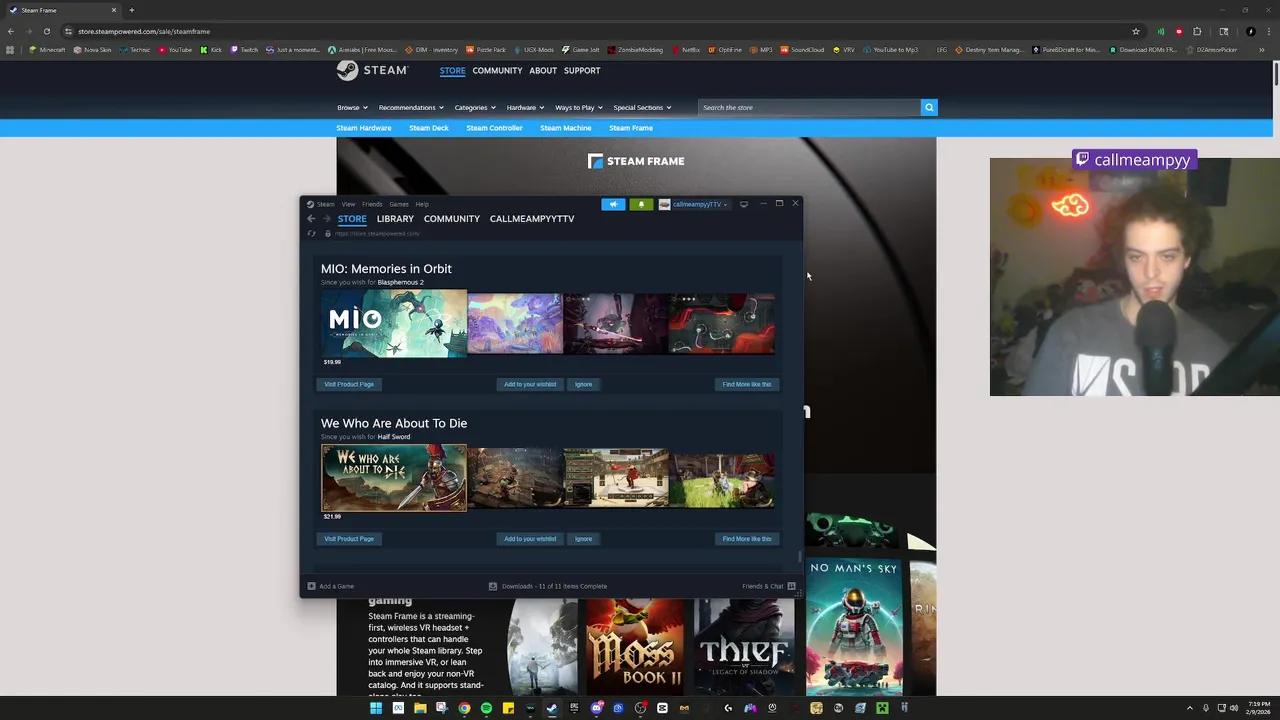1280x720 pixels.
Task: Open the Steam Deck link in blue bar
Action: 428,128
